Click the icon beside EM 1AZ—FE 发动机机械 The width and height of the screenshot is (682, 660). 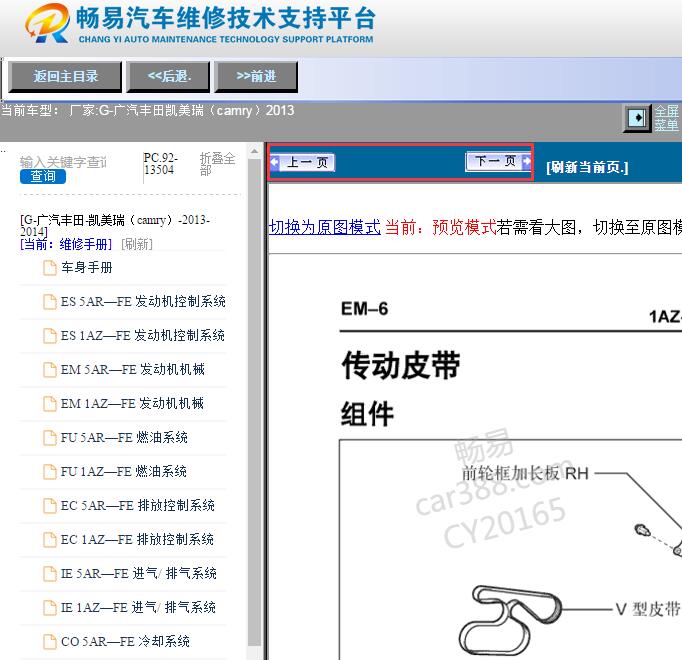point(50,403)
